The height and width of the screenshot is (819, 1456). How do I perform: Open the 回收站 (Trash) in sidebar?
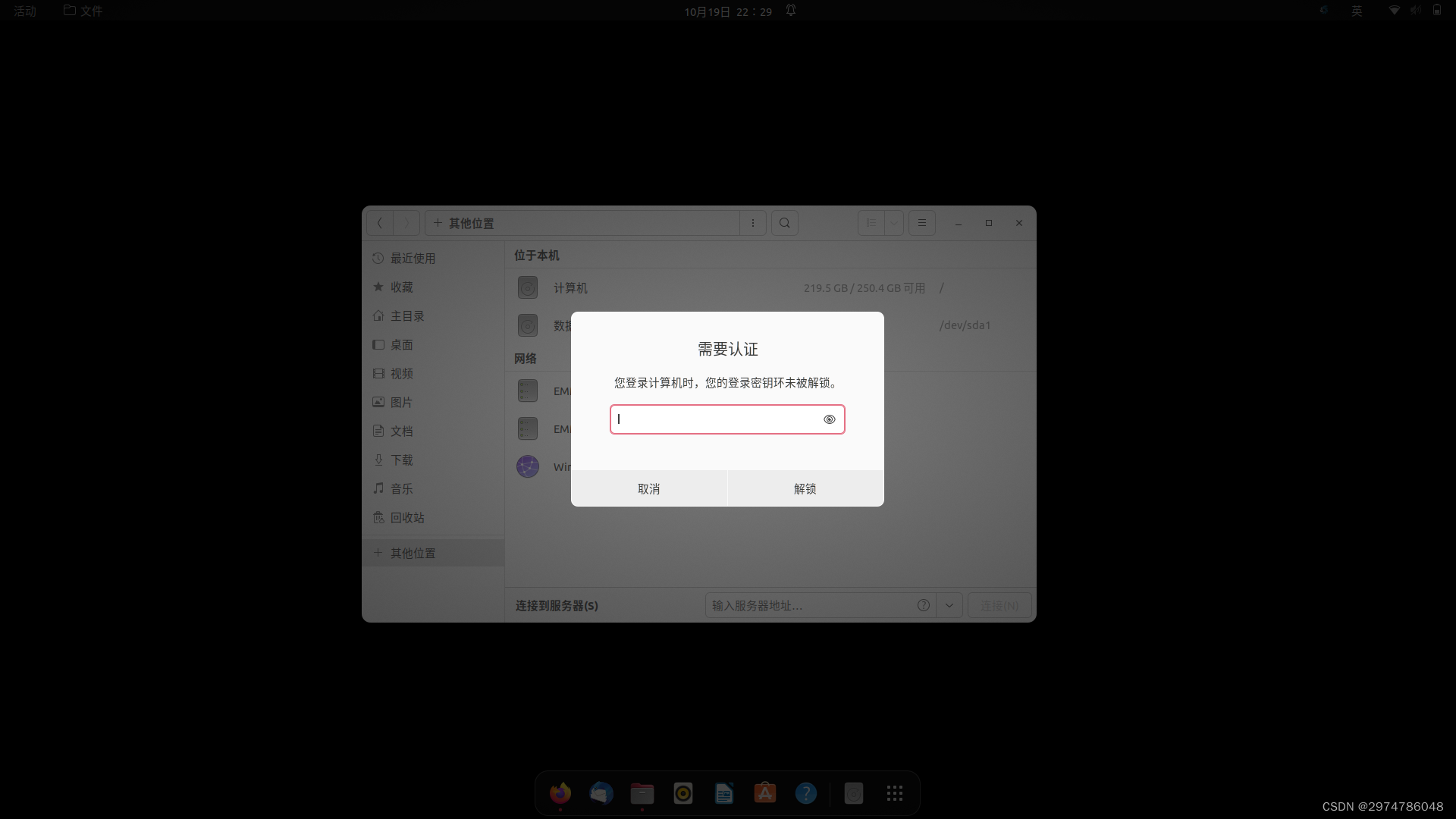pyautogui.click(x=406, y=517)
